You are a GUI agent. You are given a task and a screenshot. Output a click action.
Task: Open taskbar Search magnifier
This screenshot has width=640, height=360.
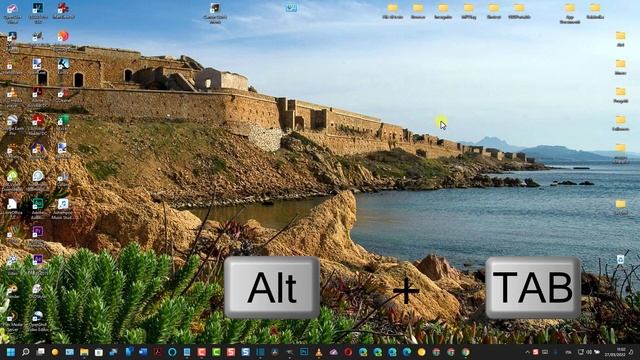[x=25, y=352]
